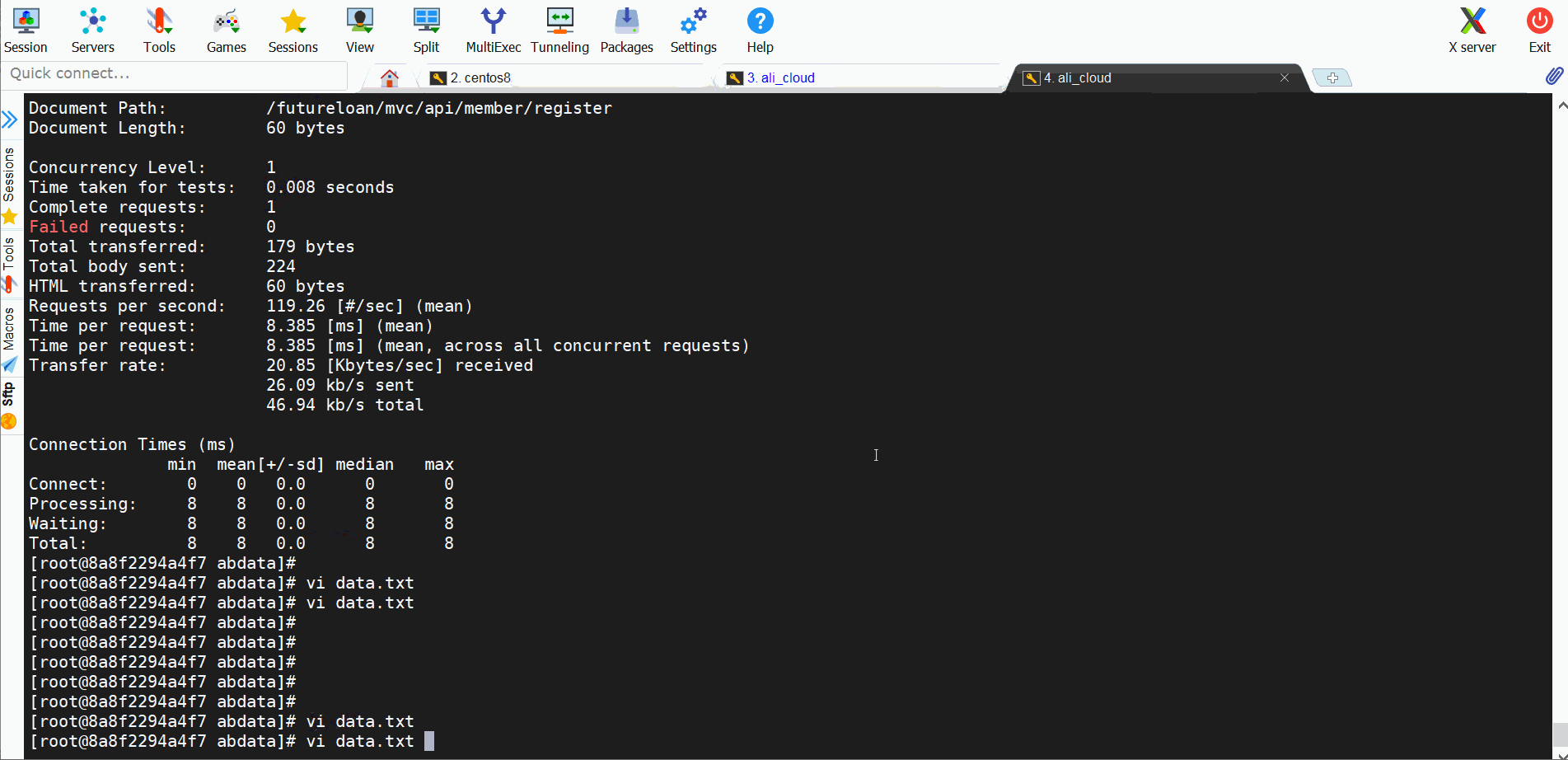
Task: Click 'Connection Times (ms)' heading text
Action: (132, 444)
